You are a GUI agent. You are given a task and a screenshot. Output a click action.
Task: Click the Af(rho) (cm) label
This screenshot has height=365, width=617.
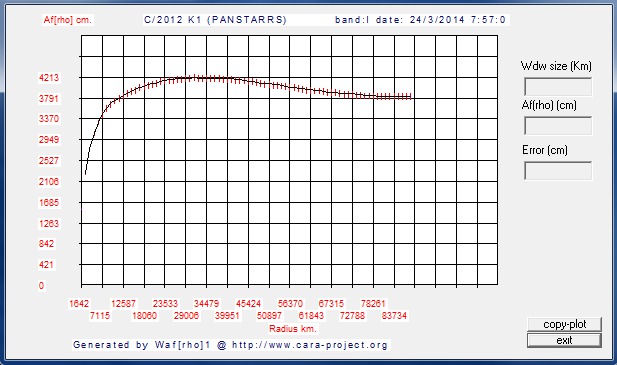[x=549, y=105]
